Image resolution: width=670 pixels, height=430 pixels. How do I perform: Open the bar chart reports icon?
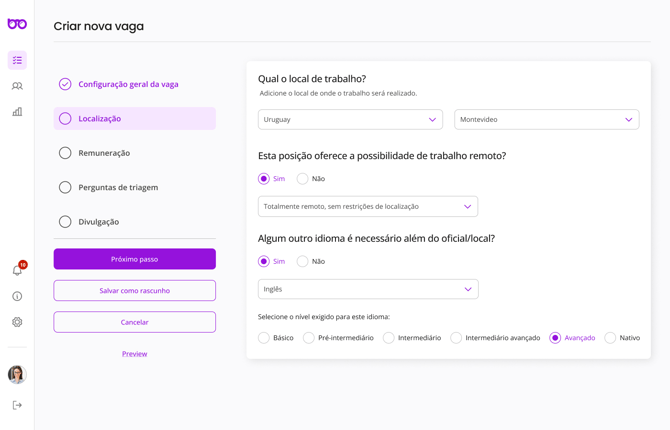click(x=17, y=112)
